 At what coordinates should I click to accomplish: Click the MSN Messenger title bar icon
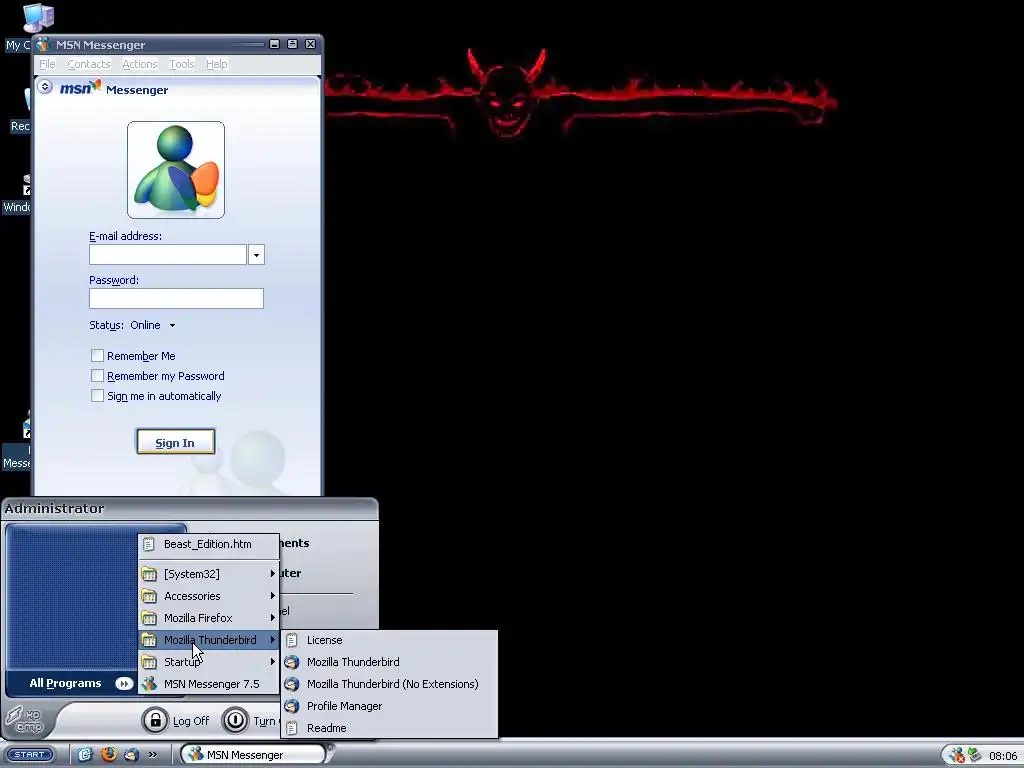[x=43, y=44]
